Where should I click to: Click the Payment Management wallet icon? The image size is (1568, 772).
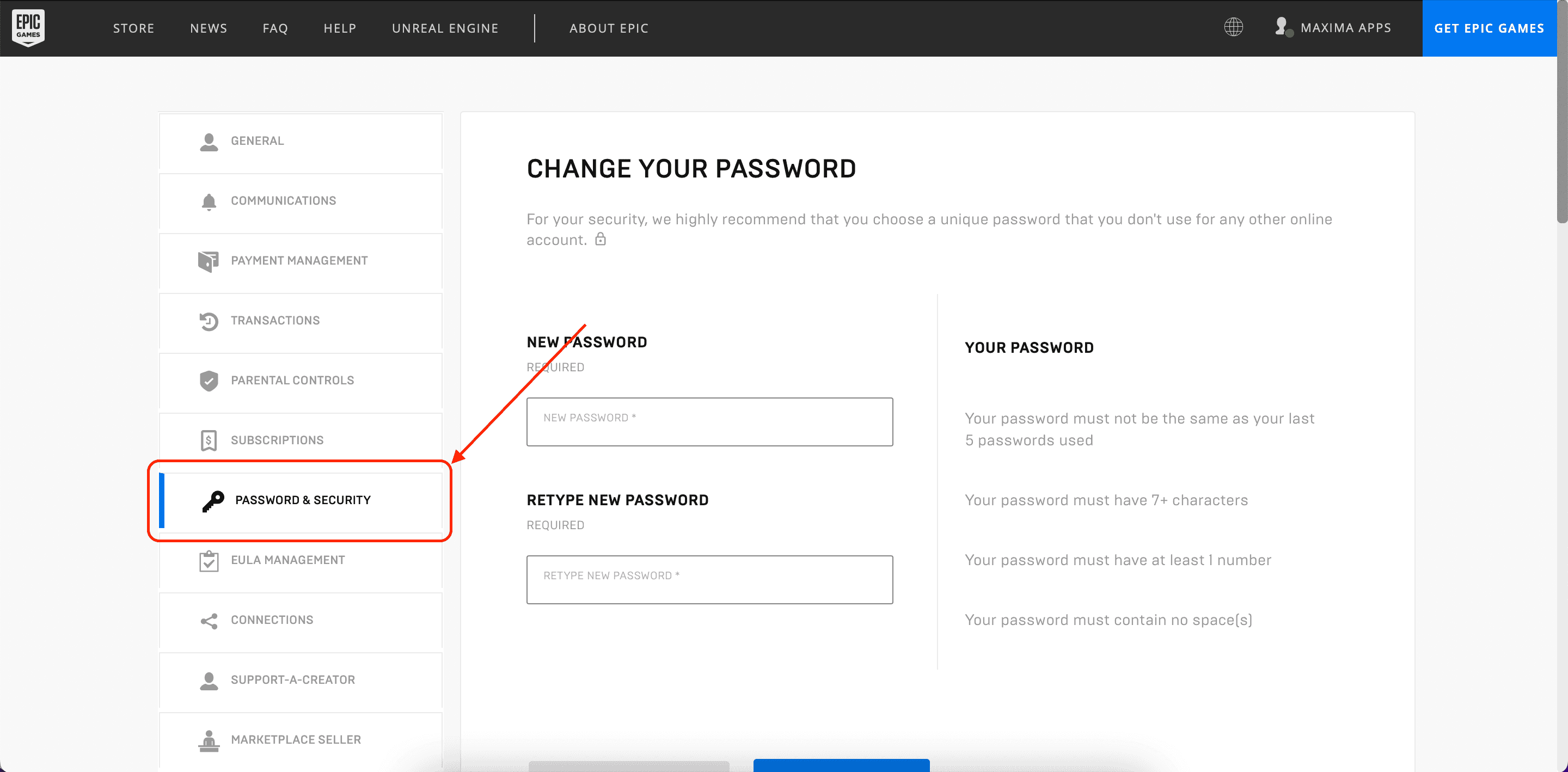[208, 261]
